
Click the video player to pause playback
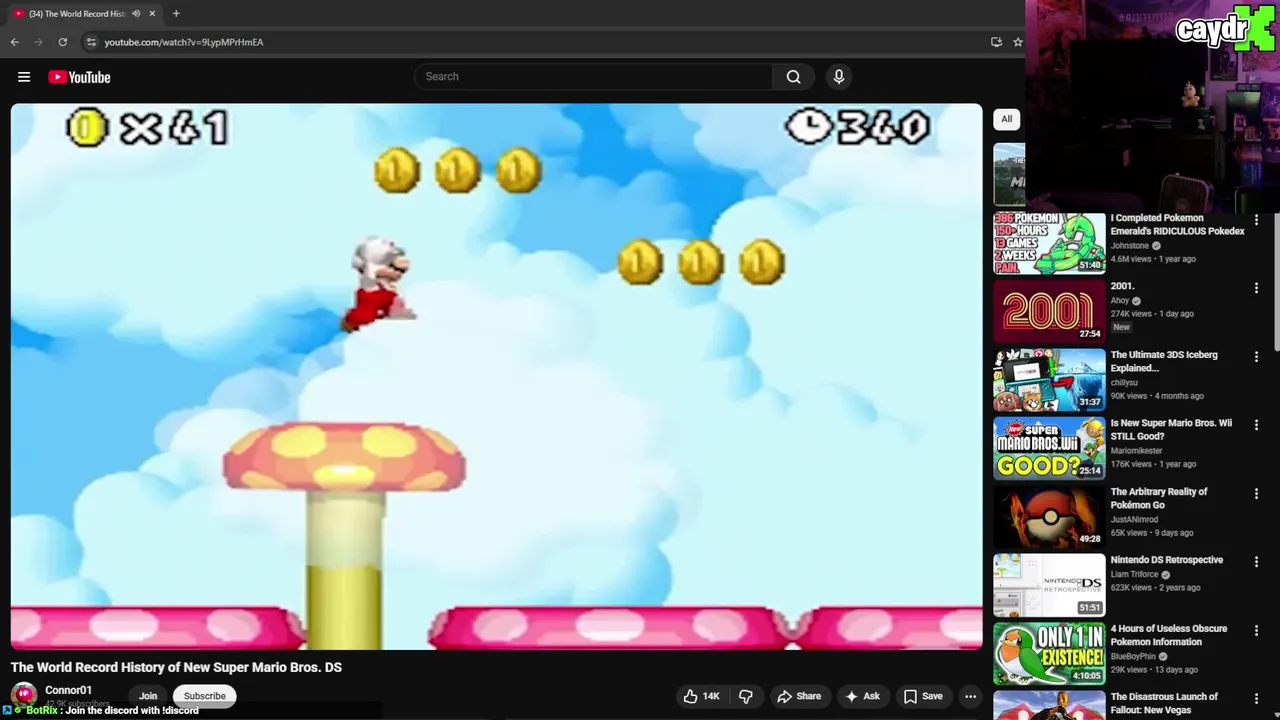(497, 377)
